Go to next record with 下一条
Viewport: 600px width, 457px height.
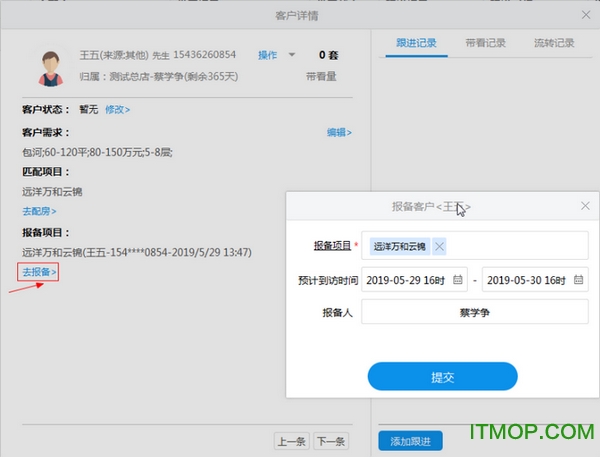coord(330,441)
